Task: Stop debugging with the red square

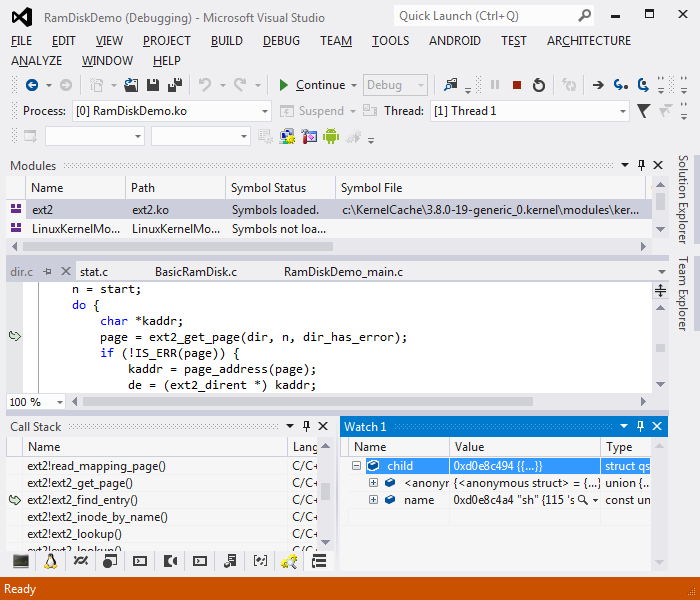Action: coord(517,85)
